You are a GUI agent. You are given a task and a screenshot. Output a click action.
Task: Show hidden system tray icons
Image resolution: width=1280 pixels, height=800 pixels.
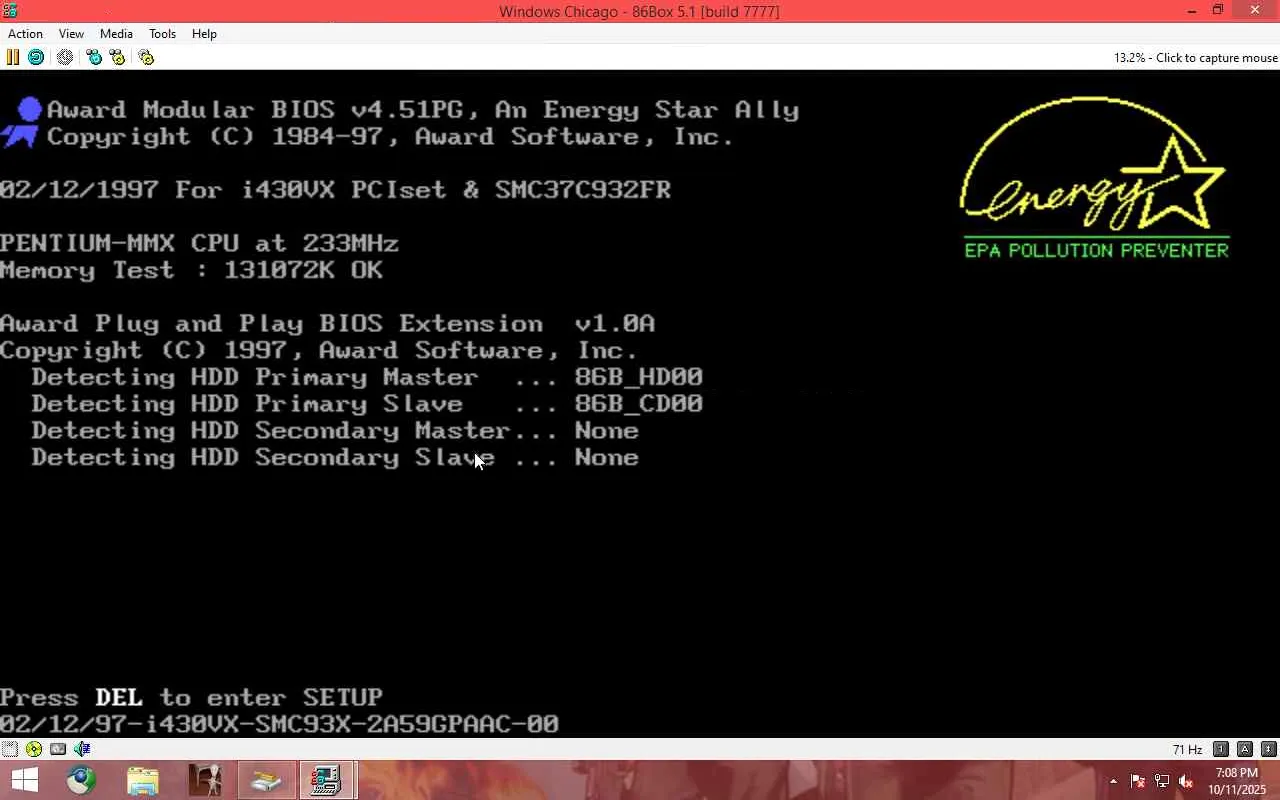click(1113, 781)
